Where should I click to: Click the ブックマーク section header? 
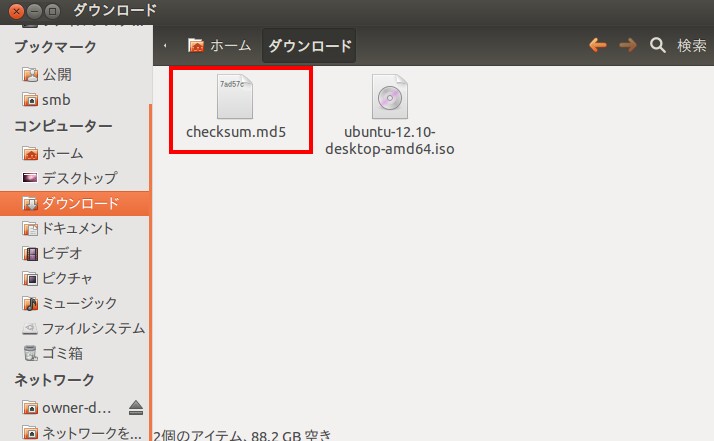pos(55,47)
